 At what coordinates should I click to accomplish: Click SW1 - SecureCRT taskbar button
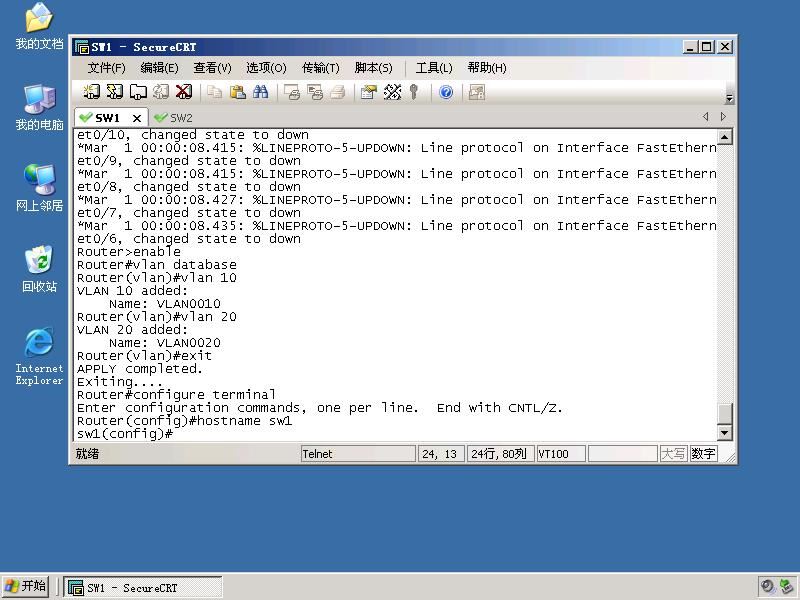pyautogui.click(x=143, y=587)
